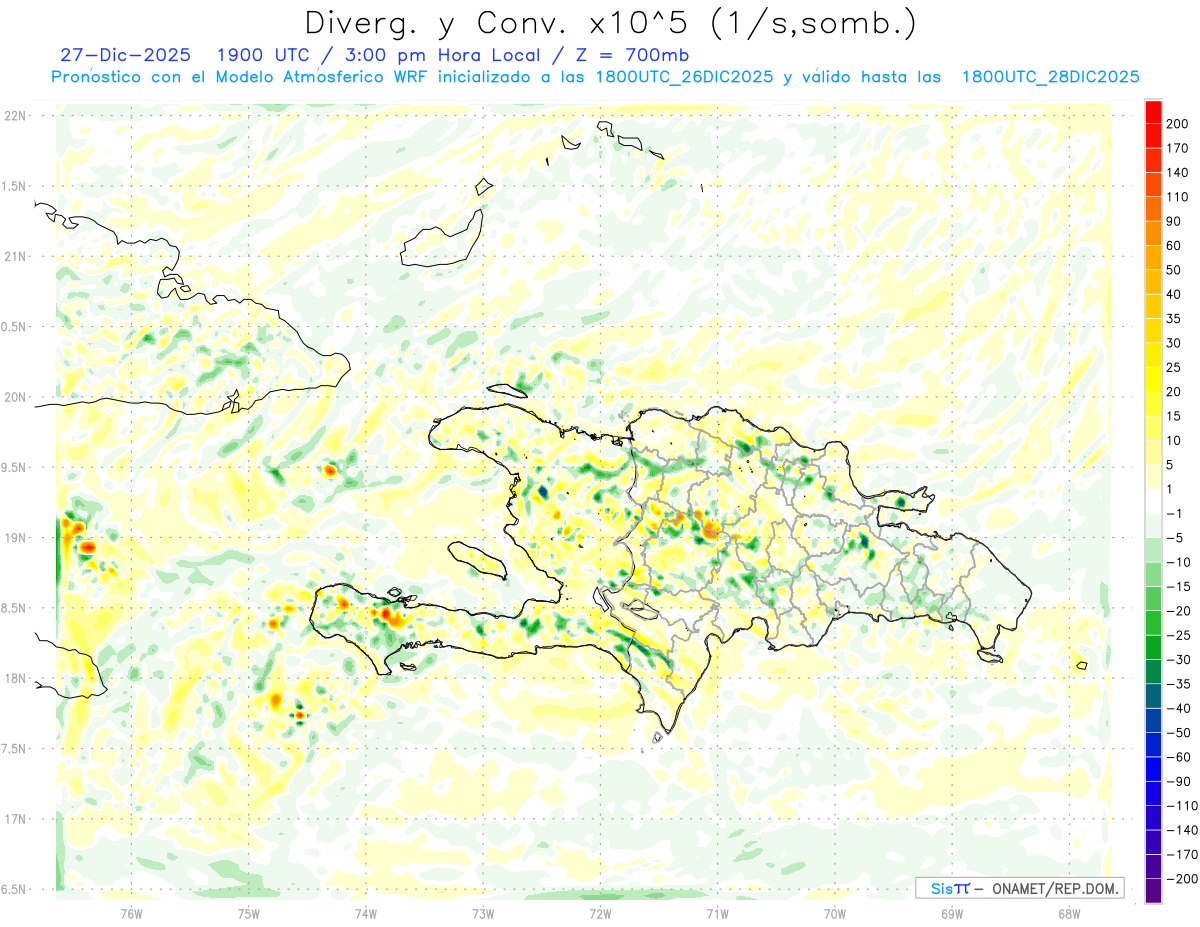Click the '20N' latitude axis label

click(x=14, y=397)
